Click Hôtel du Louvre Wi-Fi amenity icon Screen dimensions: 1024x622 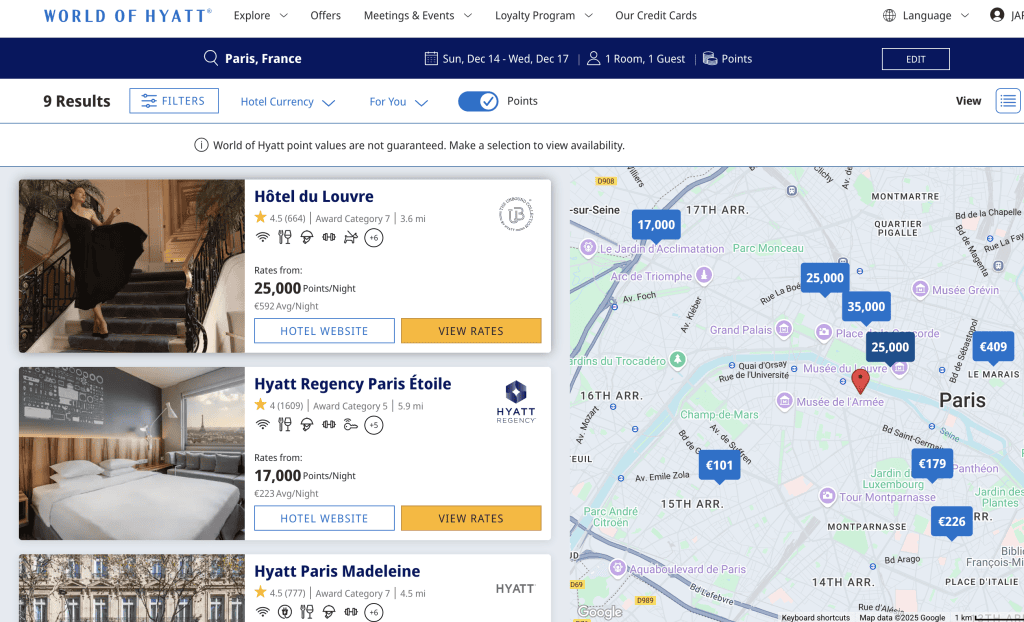[x=263, y=237]
